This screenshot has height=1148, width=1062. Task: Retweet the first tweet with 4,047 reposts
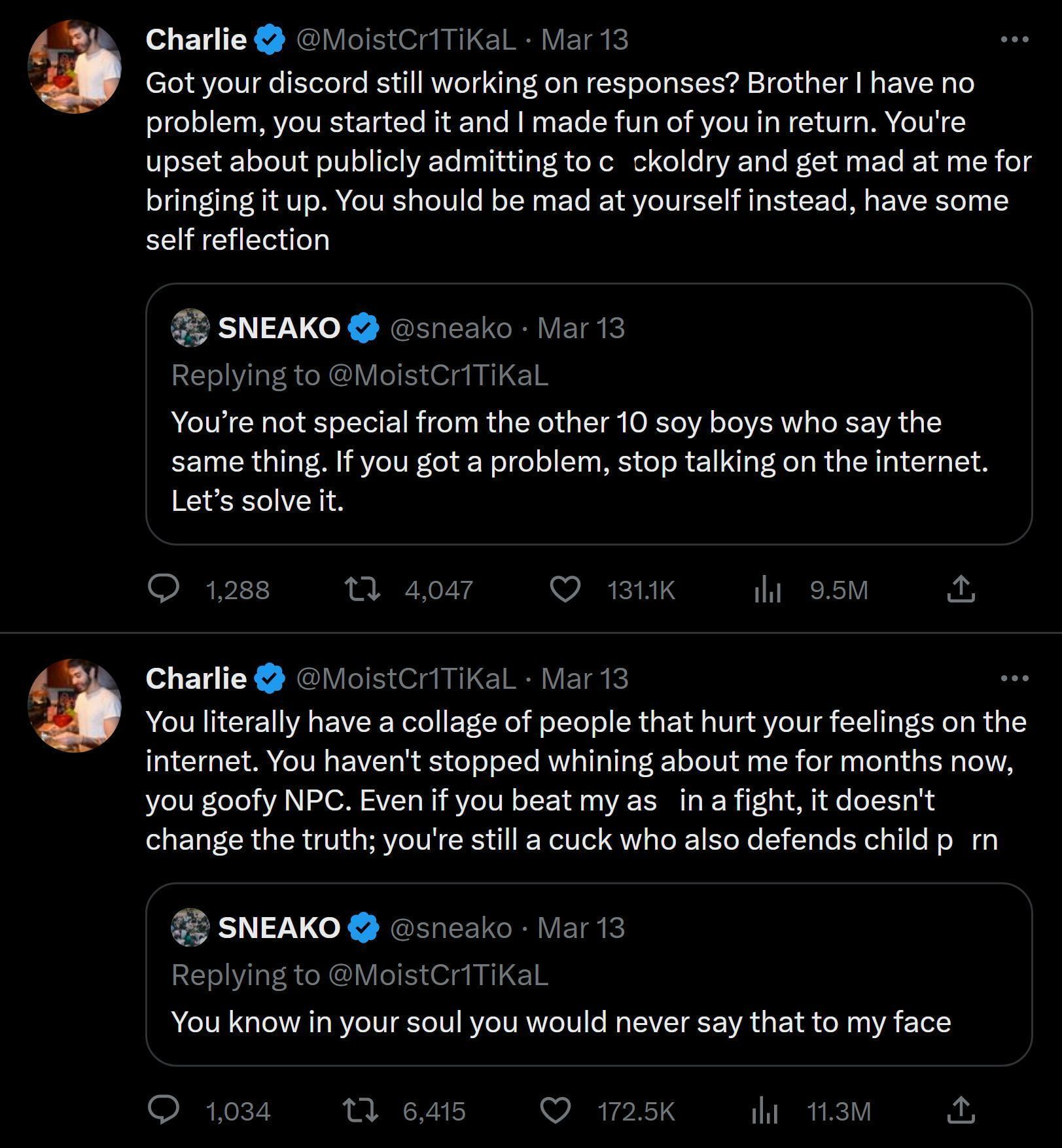point(363,589)
